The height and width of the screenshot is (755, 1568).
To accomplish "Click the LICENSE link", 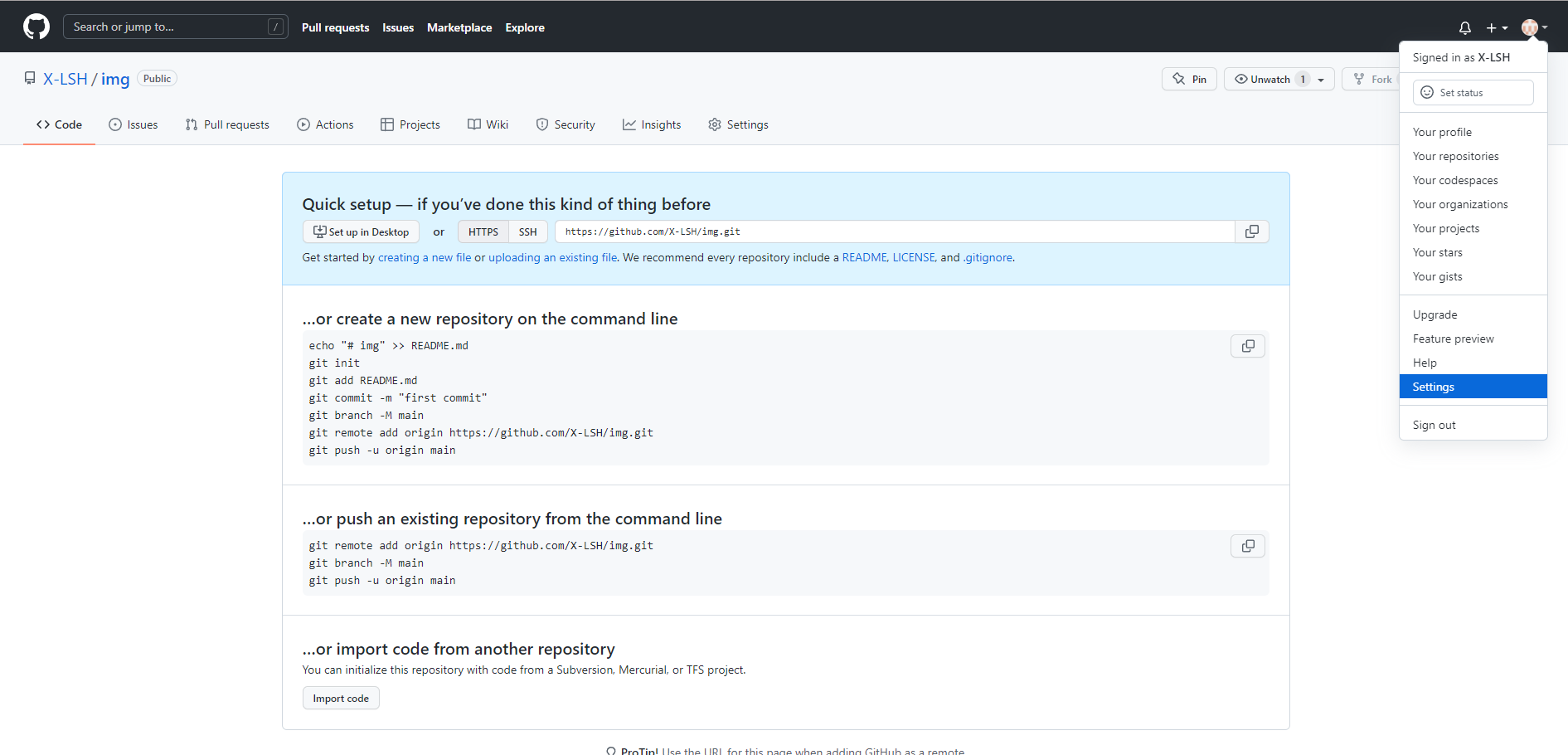I will (x=914, y=257).
